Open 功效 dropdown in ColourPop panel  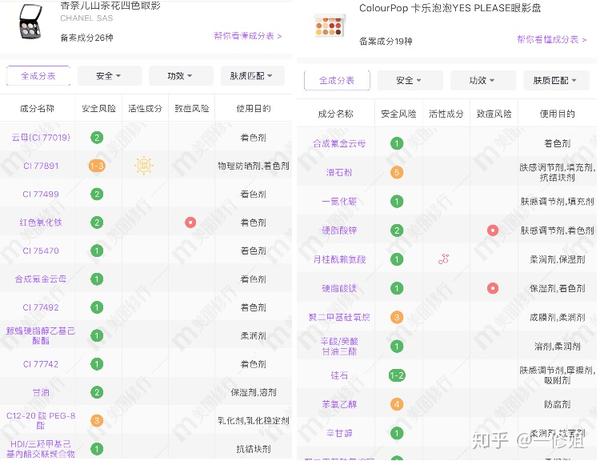(x=483, y=80)
